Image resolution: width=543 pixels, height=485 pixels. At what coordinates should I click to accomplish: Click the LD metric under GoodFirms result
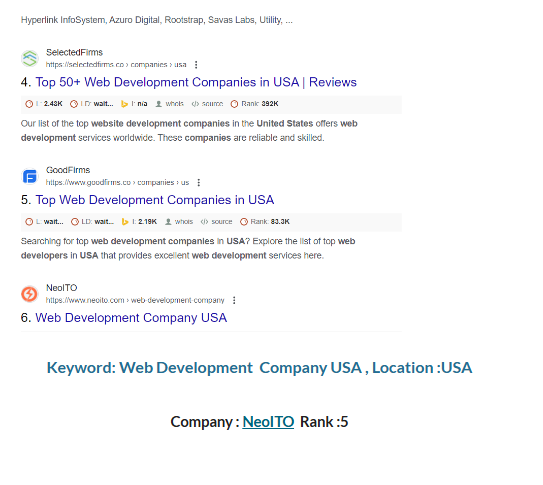tap(92, 222)
